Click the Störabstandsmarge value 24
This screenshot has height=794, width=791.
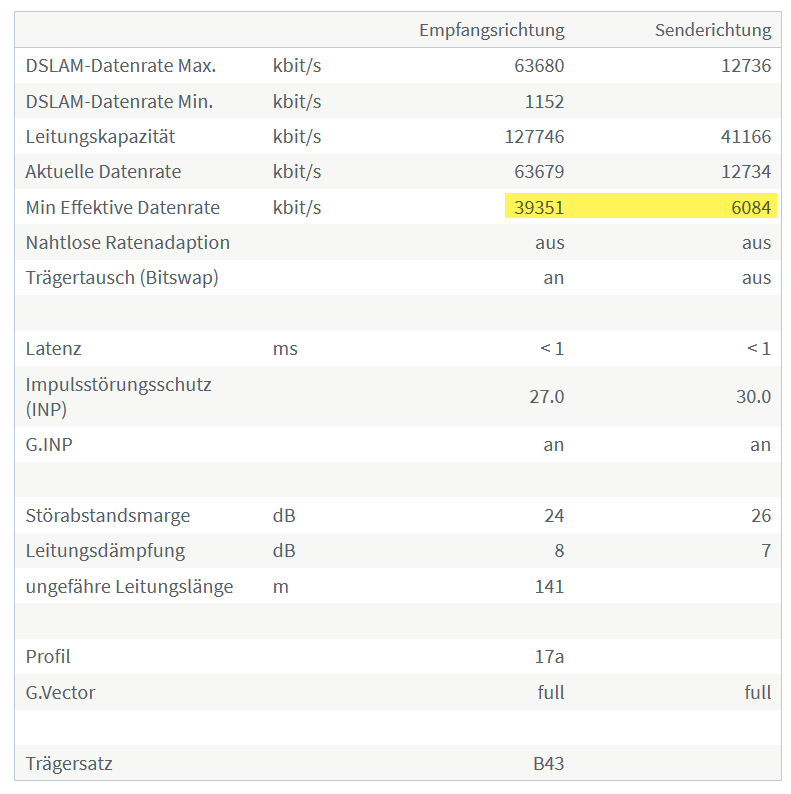(554, 515)
